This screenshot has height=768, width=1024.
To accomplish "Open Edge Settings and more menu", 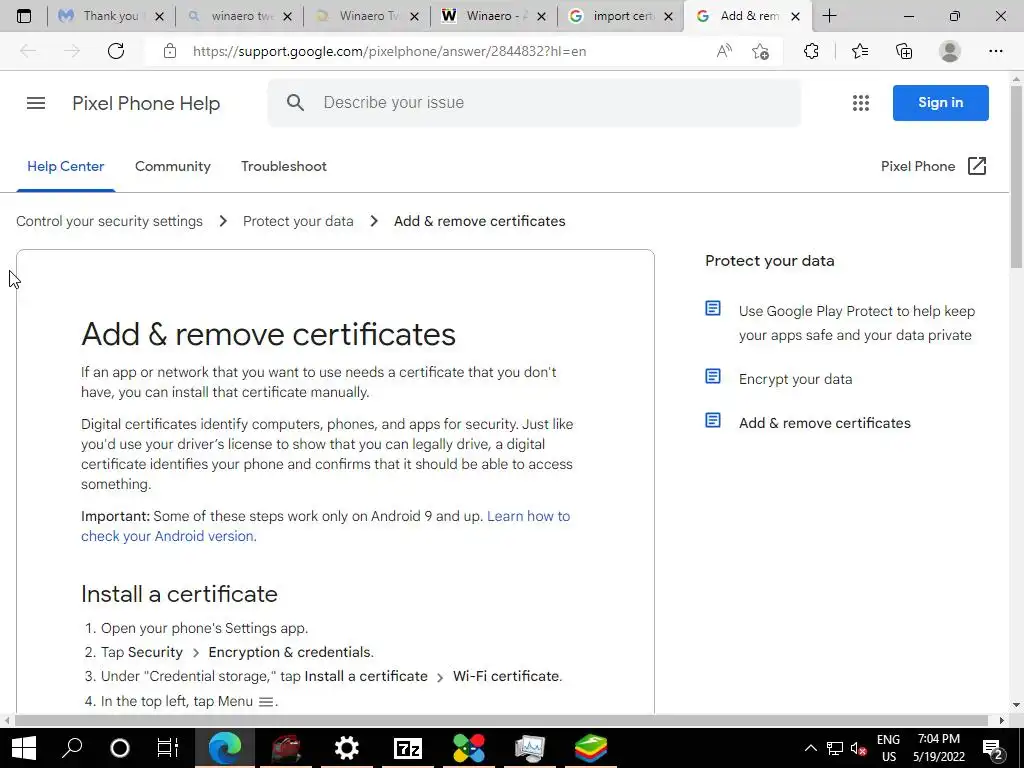I will coord(995,51).
